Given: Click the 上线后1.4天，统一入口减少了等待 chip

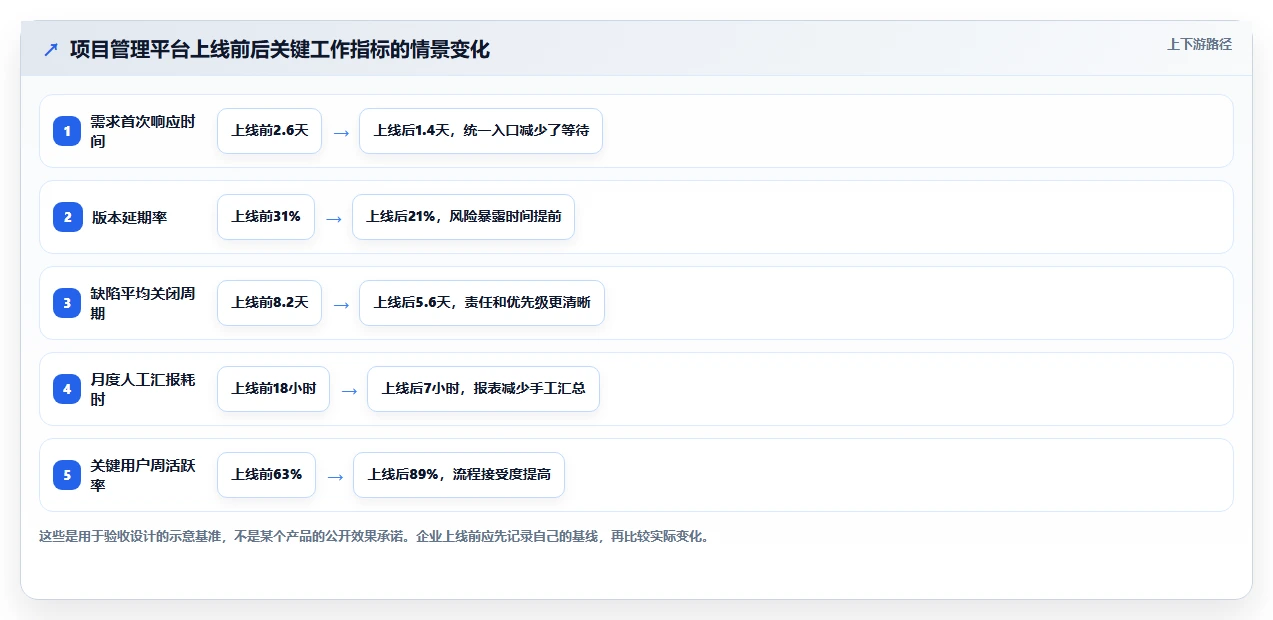Looking at the screenshot, I should tap(481, 131).
